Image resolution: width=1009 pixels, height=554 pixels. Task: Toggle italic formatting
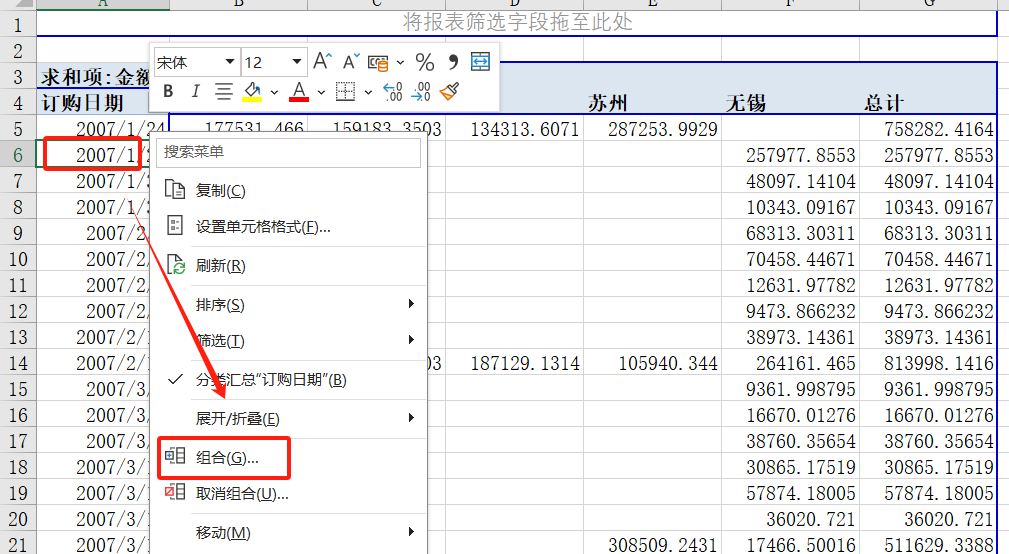pyautogui.click(x=196, y=91)
